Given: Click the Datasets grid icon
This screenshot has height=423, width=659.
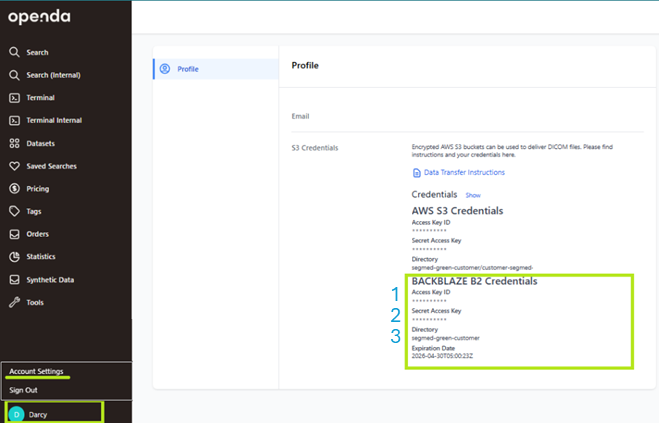Looking at the screenshot, I should coord(14,143).
